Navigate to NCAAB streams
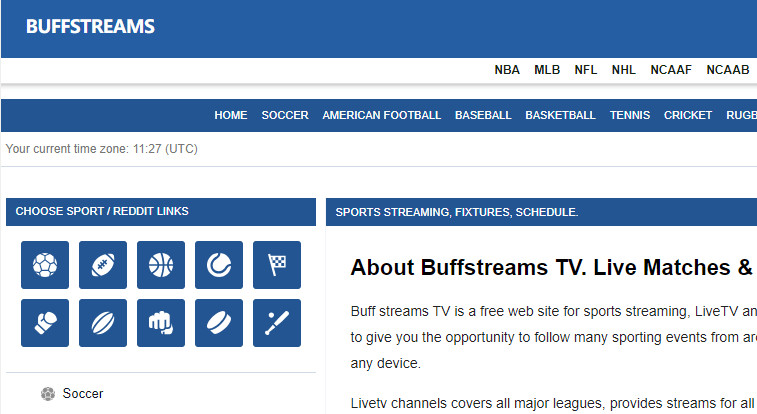This screenshot has width=757, height=414. 728,70
